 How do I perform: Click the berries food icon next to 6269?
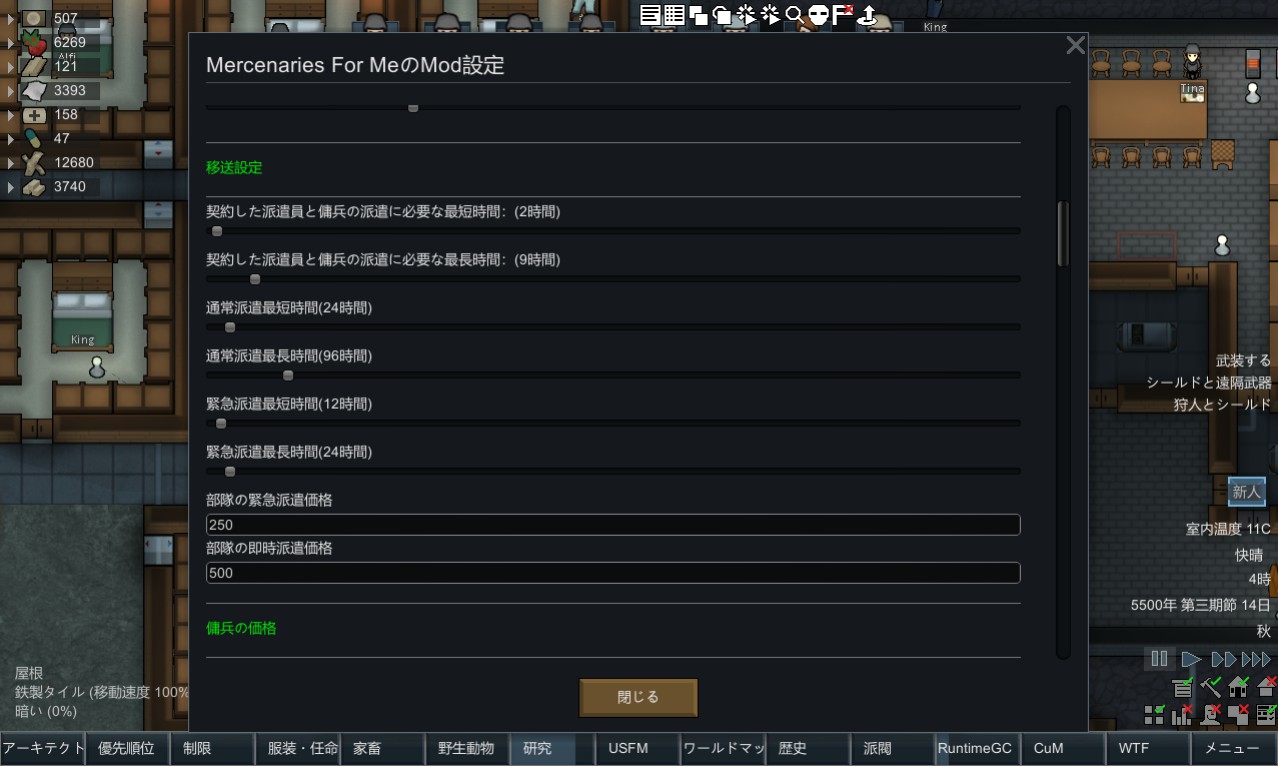tap(34, 43)
